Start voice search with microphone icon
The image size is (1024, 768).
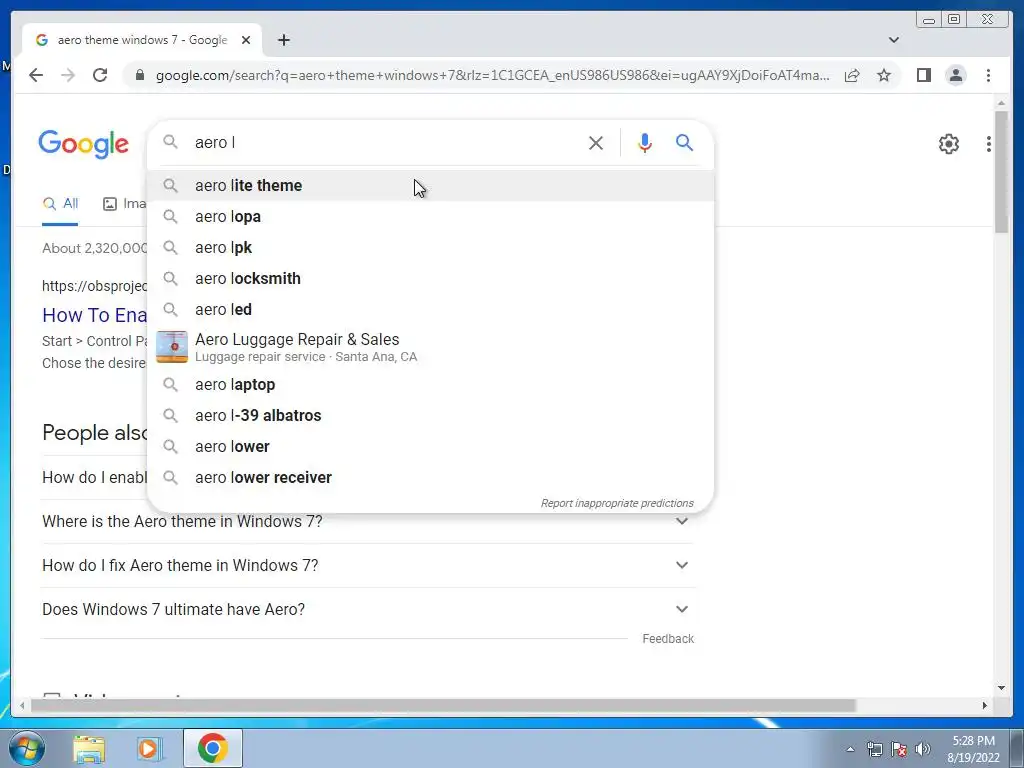pyautogui.click(x=645, y=143)
